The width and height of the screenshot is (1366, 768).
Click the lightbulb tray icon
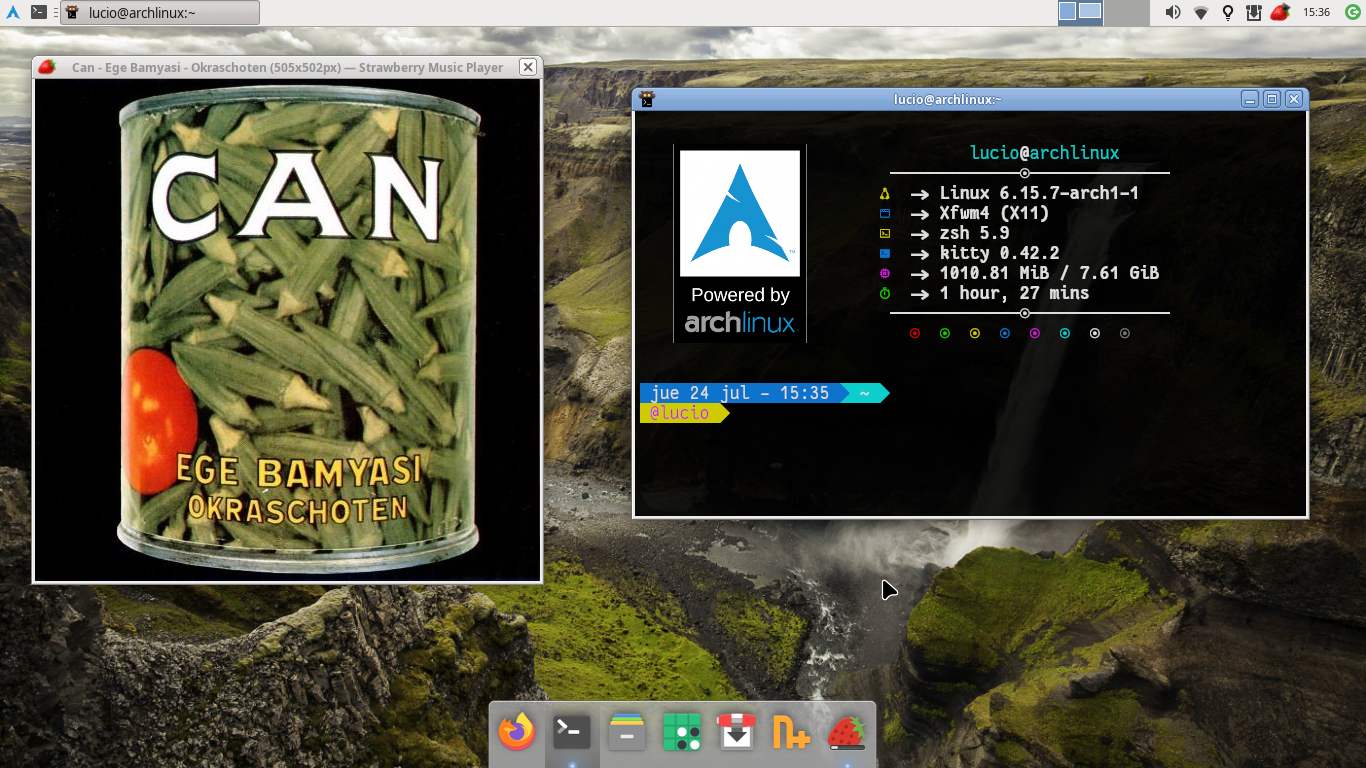(x=1228, y=12)
